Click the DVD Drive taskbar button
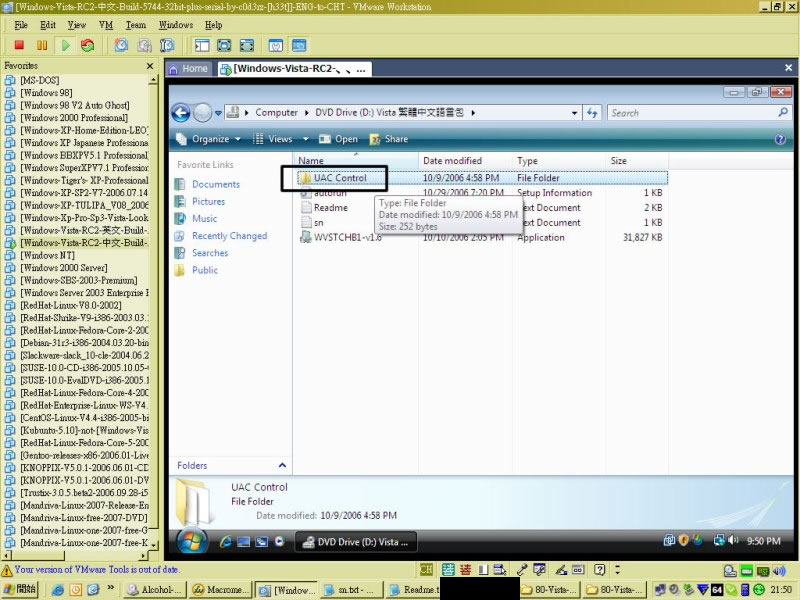The image size is (800, 600). click(x=356, y=542)
